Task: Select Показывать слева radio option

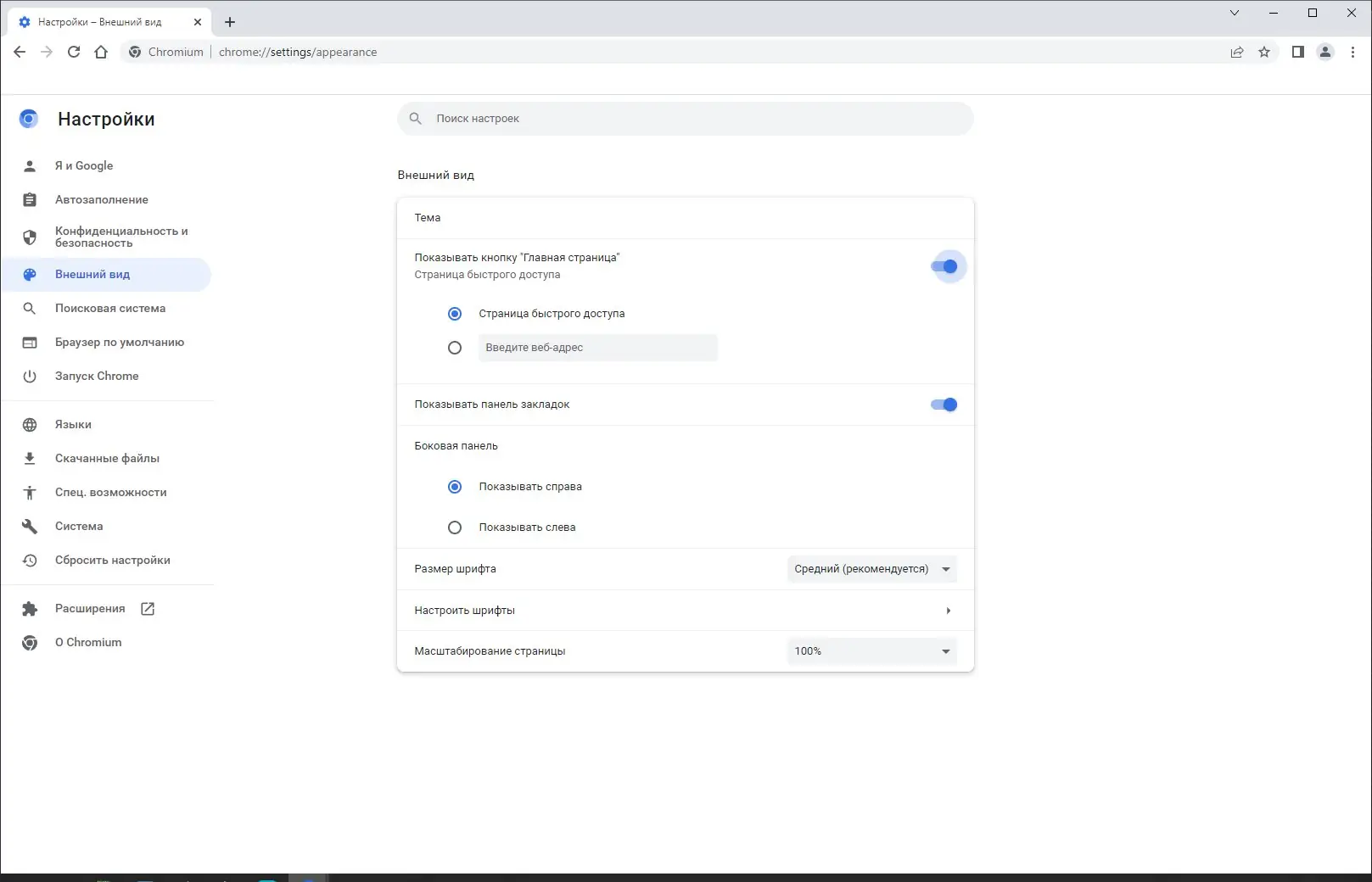Action: pos(455,528)
